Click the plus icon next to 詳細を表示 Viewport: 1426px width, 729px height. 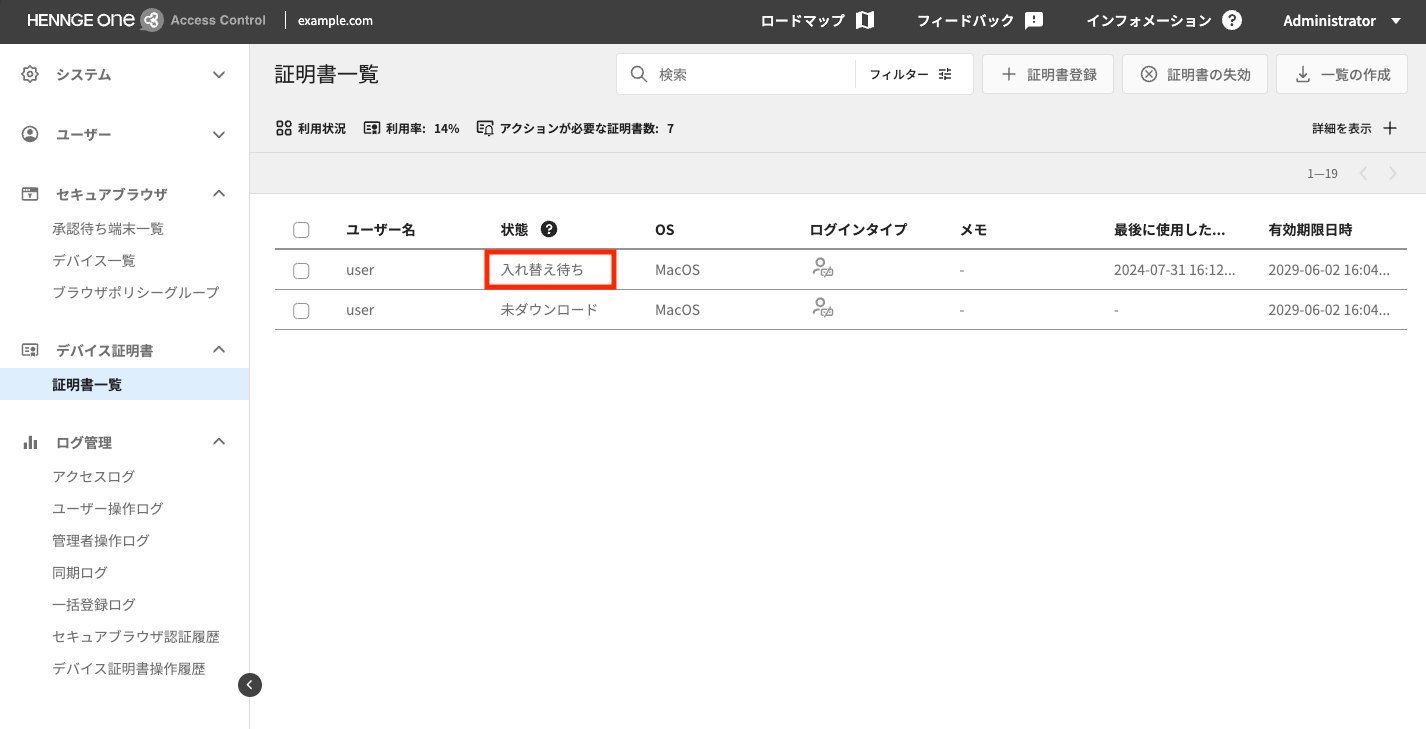[1389, 128]
